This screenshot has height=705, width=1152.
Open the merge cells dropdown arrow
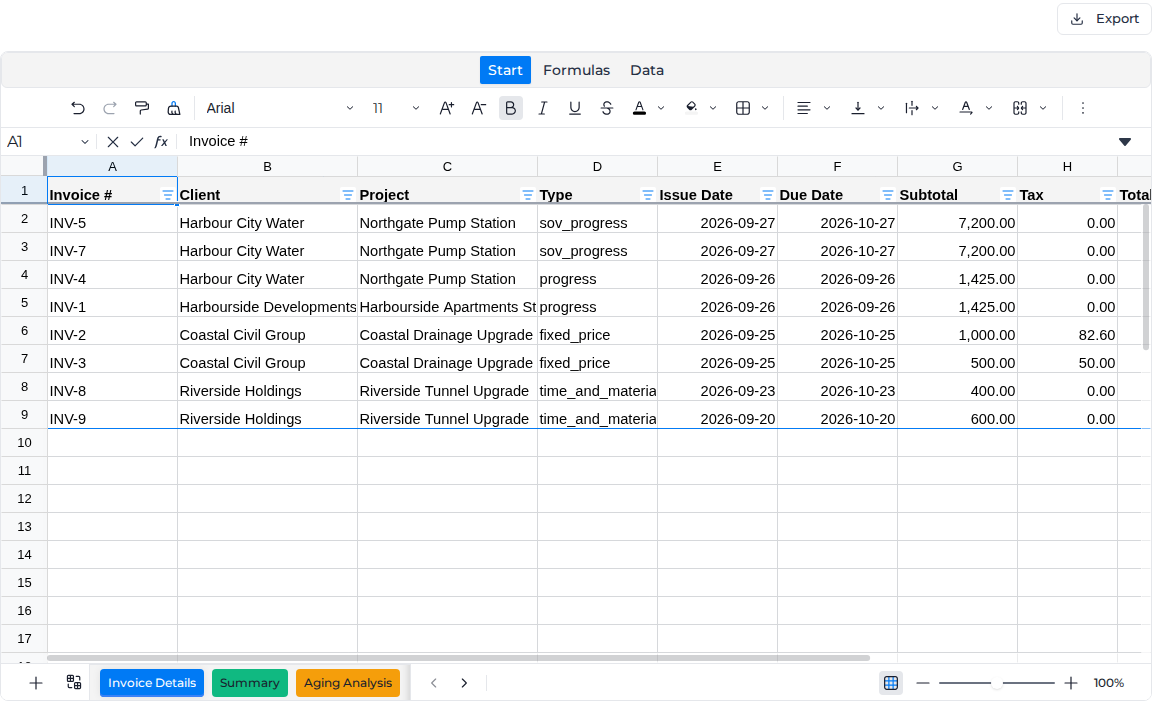[1043, 108]
